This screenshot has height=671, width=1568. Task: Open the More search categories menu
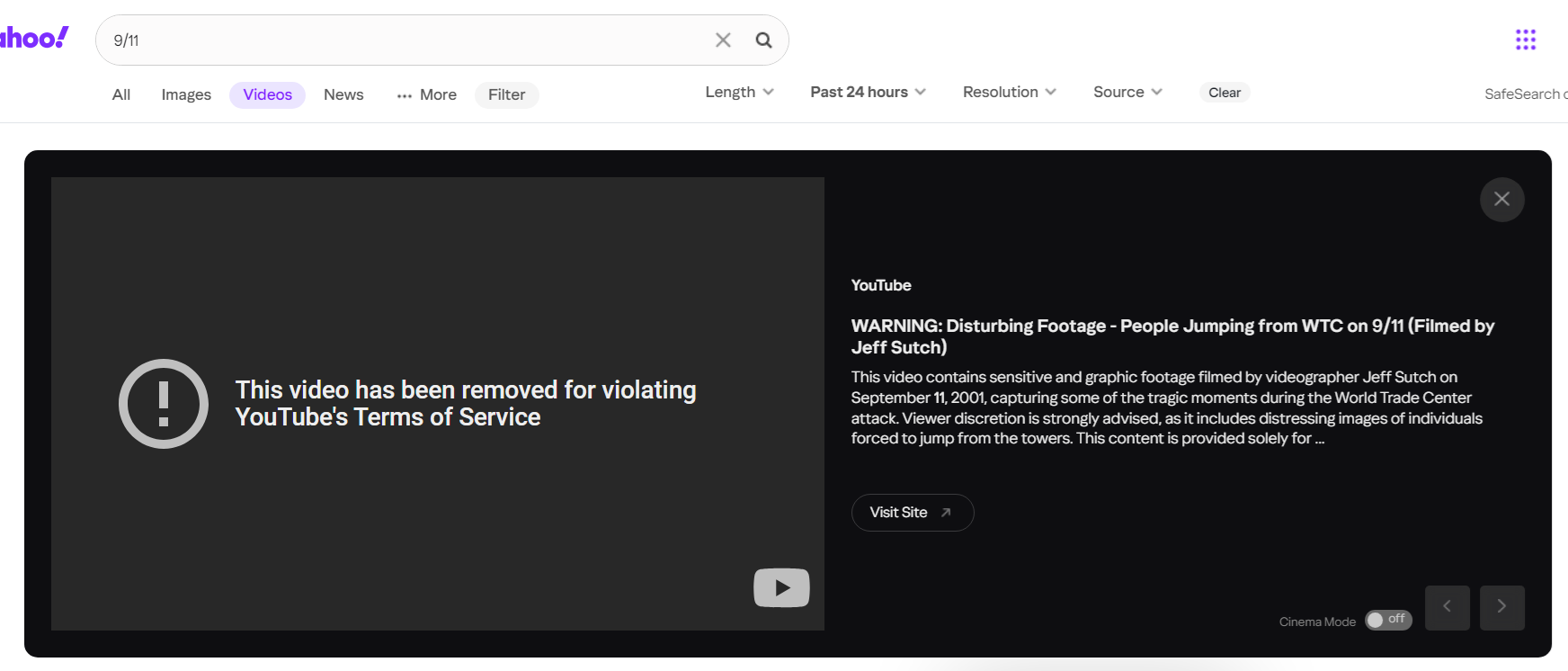427,94
